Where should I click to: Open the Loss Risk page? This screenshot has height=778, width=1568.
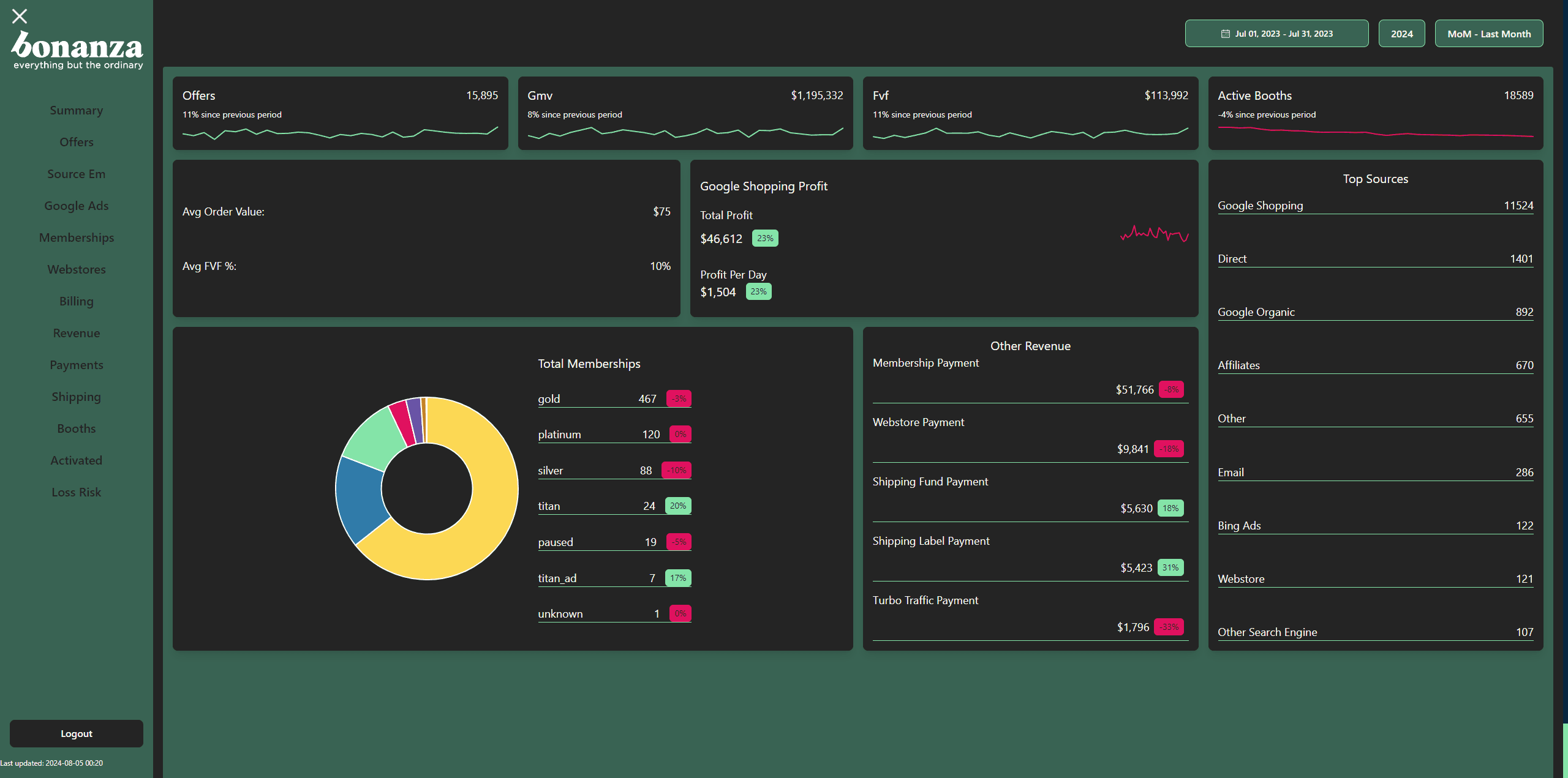(x=77, y=492)
